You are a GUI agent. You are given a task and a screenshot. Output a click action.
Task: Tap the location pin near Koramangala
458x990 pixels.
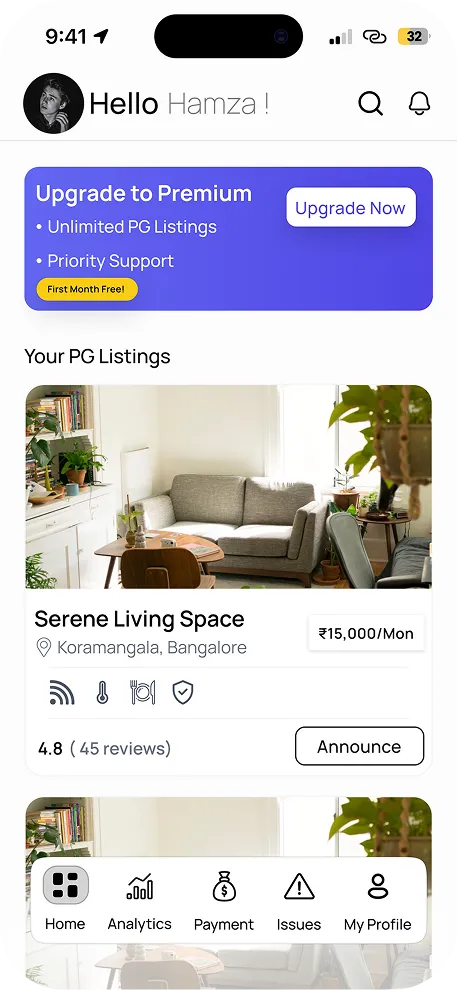tap(44, 648)
